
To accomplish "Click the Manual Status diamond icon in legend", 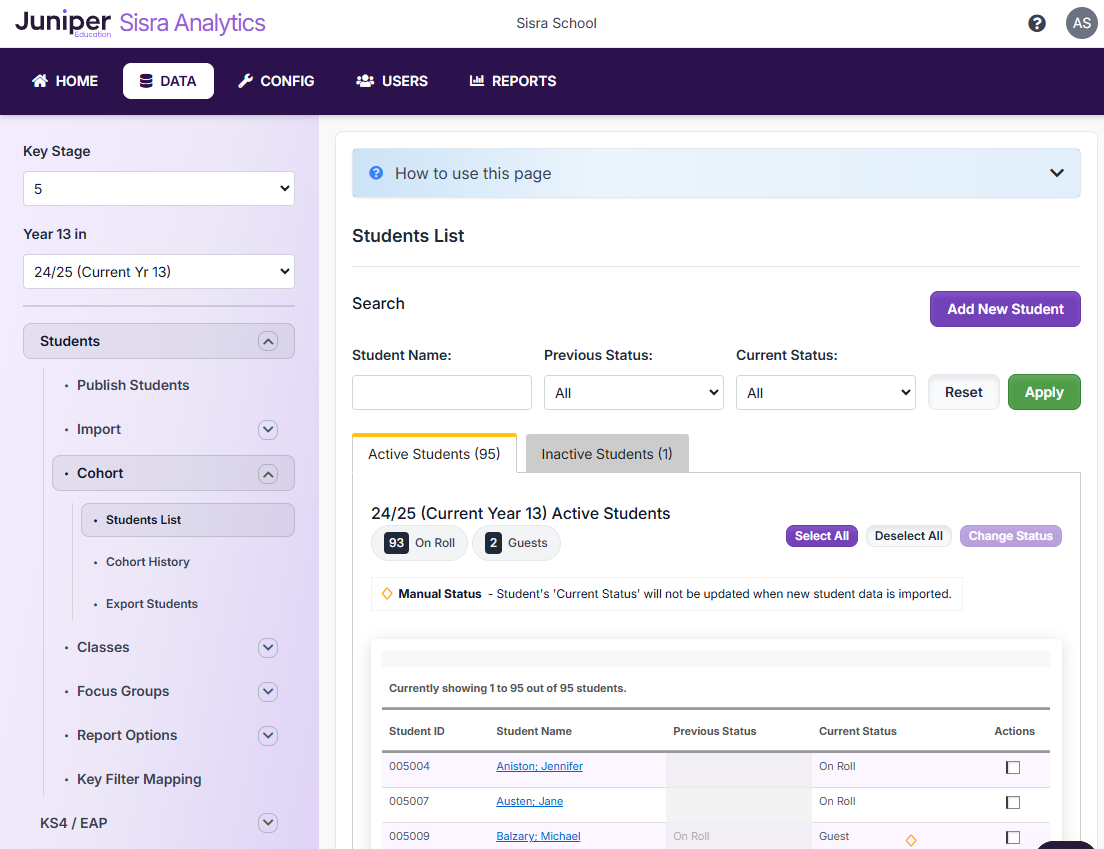I will [387, 594].
